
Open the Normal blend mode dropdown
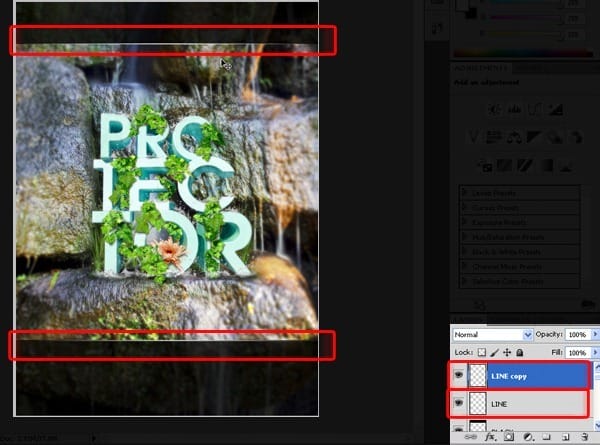(493, 335)
